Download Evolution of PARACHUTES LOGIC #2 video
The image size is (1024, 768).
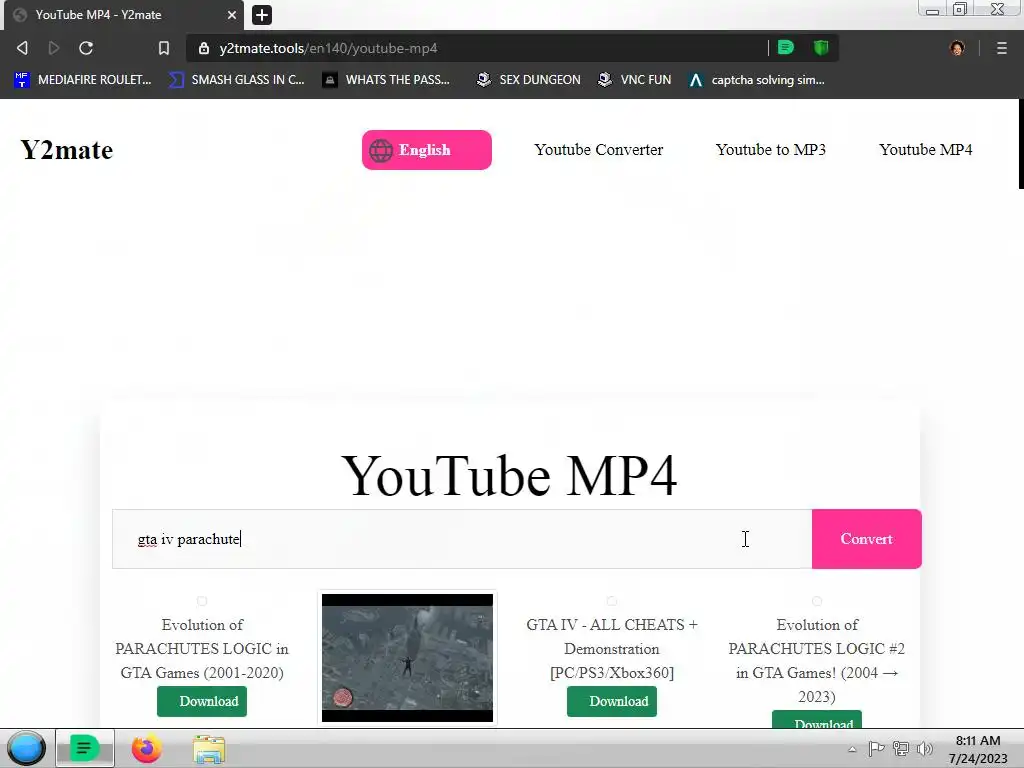pos(817,720)
